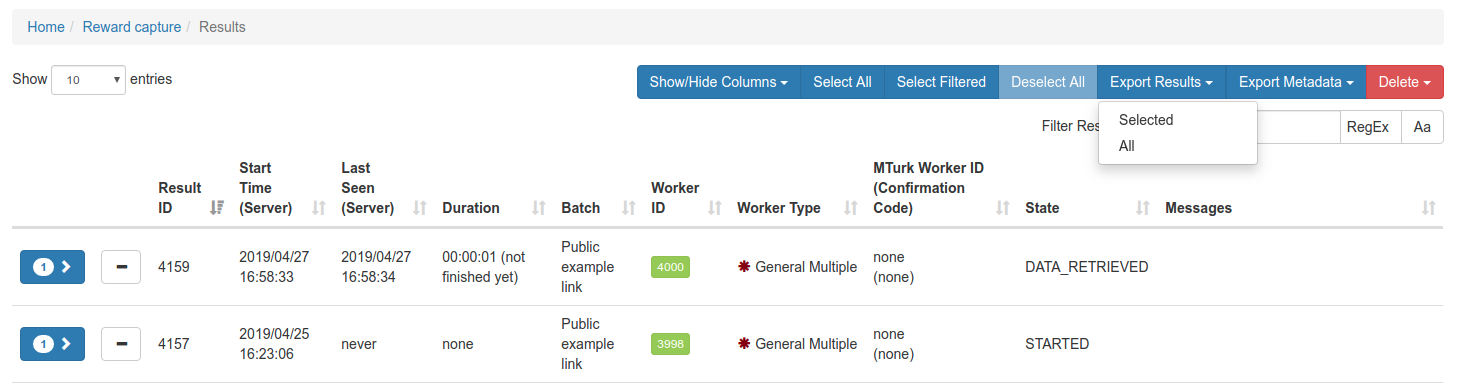Toggle selection of result 4157
Image resolution: width=1459 pixels, height=387 pixels.
click(x=121, y=344)
